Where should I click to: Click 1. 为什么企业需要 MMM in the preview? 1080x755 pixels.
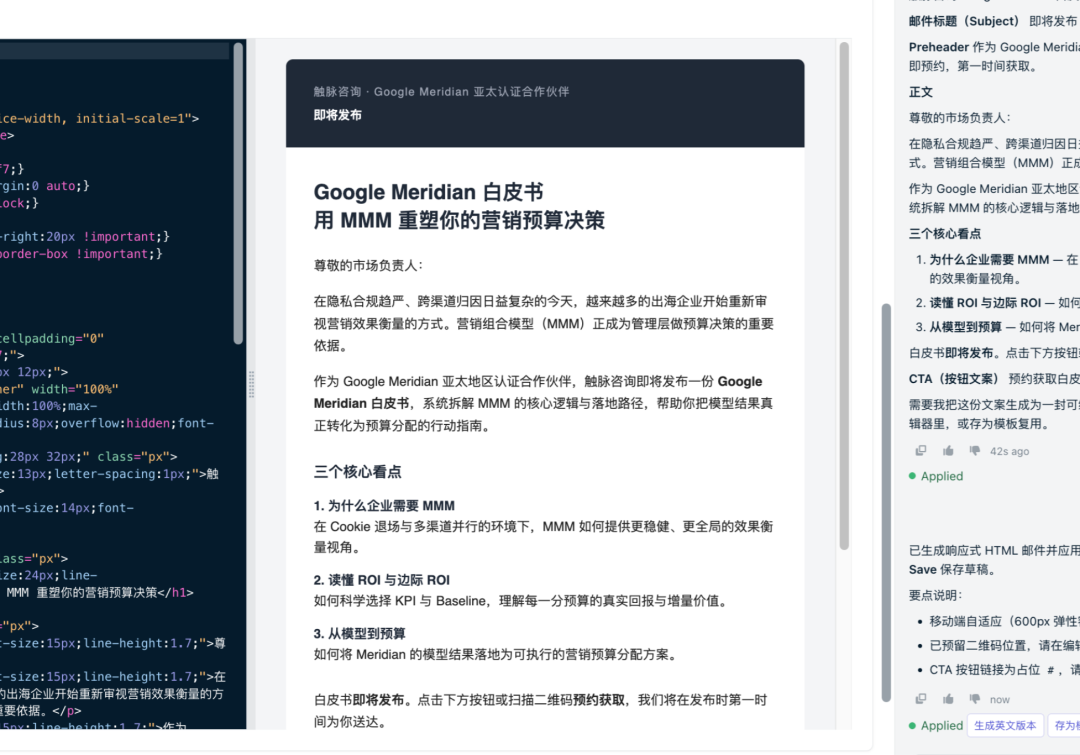tap(384, 506)
